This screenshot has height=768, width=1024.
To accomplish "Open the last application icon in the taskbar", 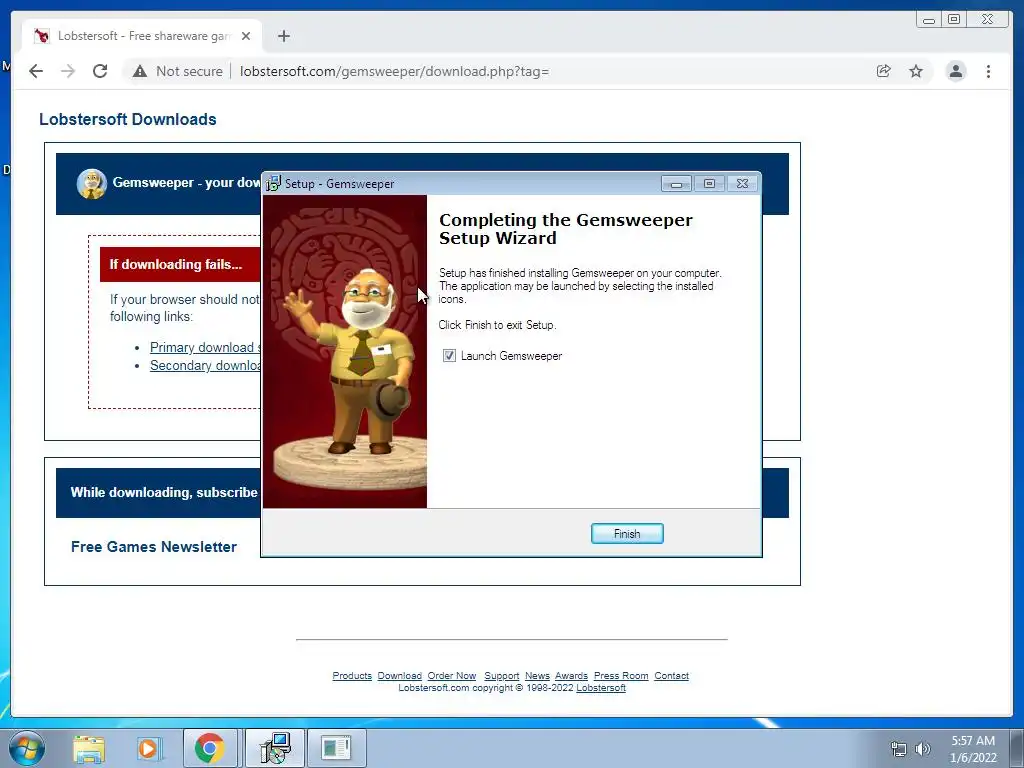I will (336, 748).
